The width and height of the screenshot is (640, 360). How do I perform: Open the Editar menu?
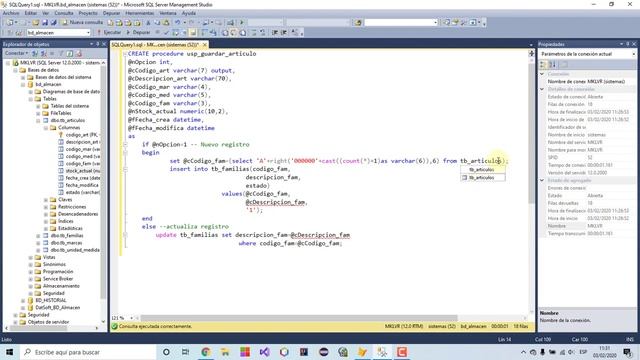[31, 13]
